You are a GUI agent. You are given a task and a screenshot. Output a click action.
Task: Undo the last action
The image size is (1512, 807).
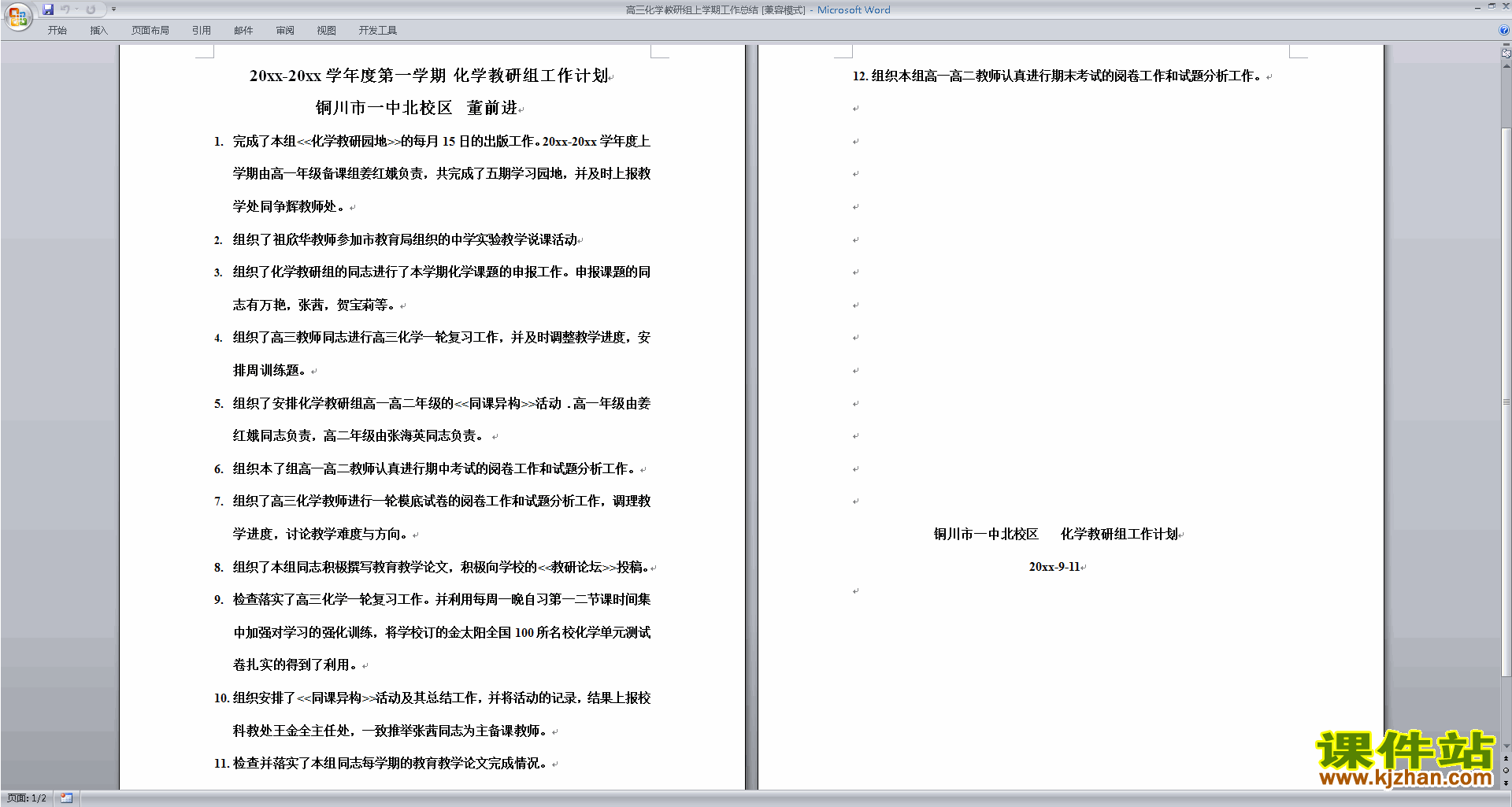tap(65, 9)
